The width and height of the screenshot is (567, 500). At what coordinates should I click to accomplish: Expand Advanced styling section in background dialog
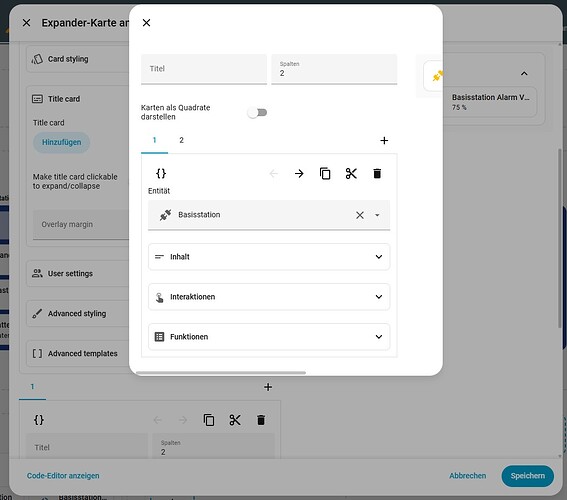pos(77,313)
